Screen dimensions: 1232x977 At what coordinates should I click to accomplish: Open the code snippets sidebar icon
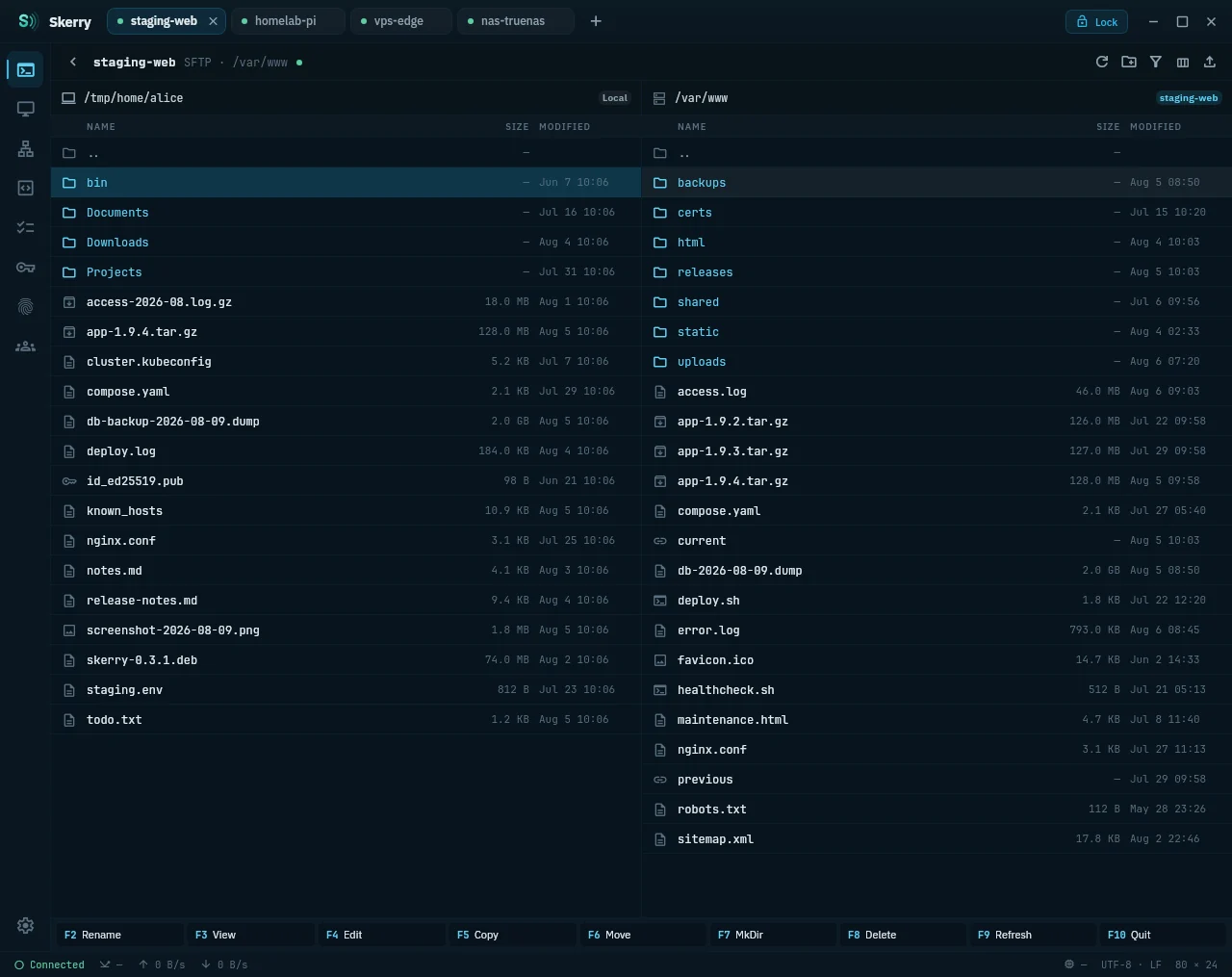coord(26,188)
